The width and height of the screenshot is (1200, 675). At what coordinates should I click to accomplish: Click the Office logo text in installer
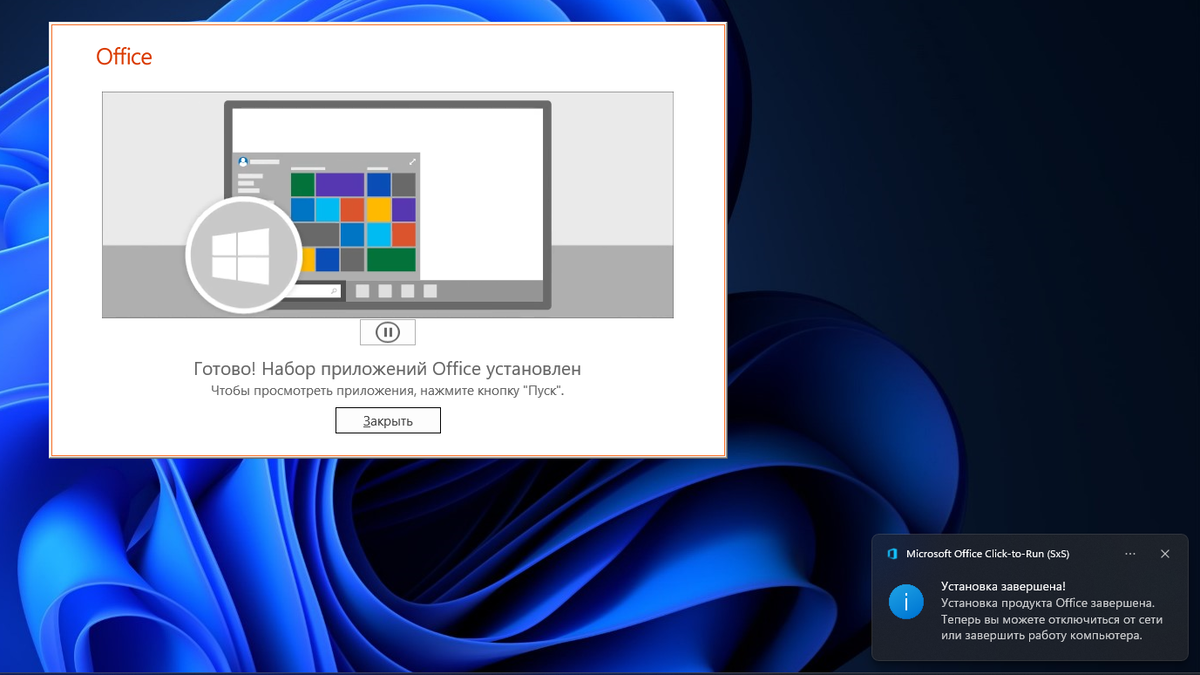(x=124, y=57)
